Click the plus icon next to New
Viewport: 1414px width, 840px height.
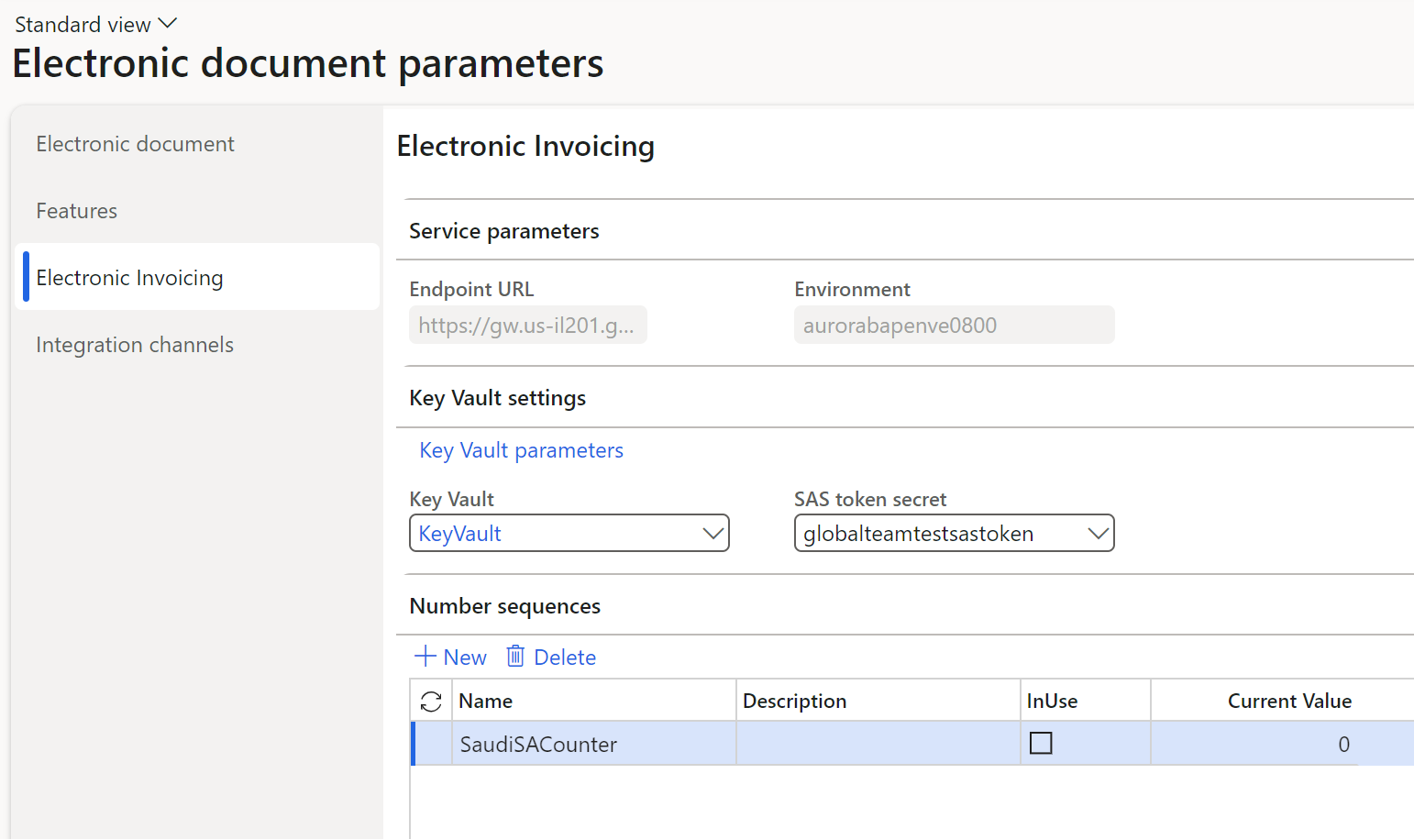425,656
